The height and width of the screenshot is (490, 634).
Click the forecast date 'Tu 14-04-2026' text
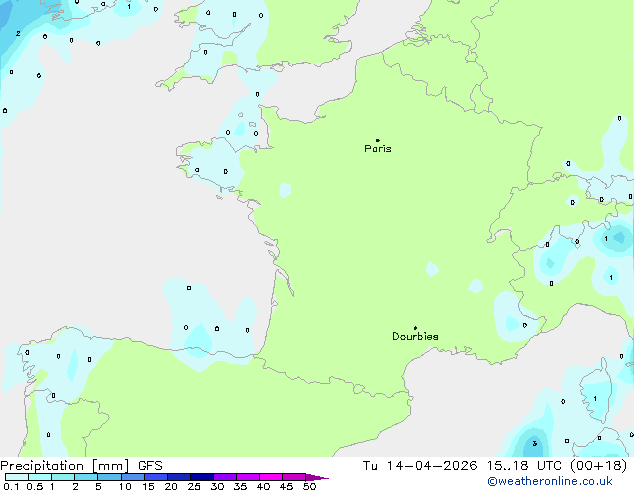[420, 466]
